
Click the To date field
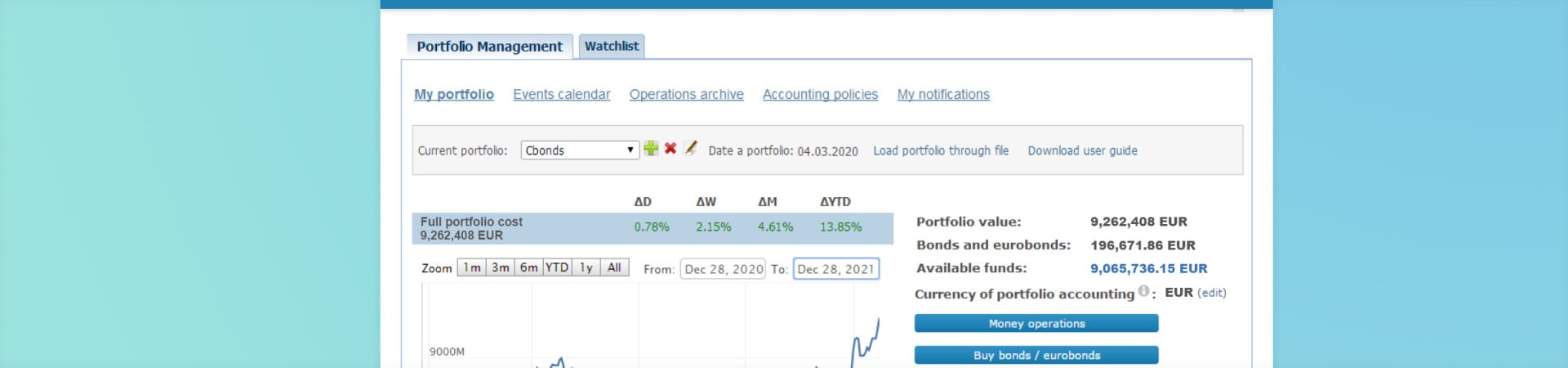tap(835, 269)
